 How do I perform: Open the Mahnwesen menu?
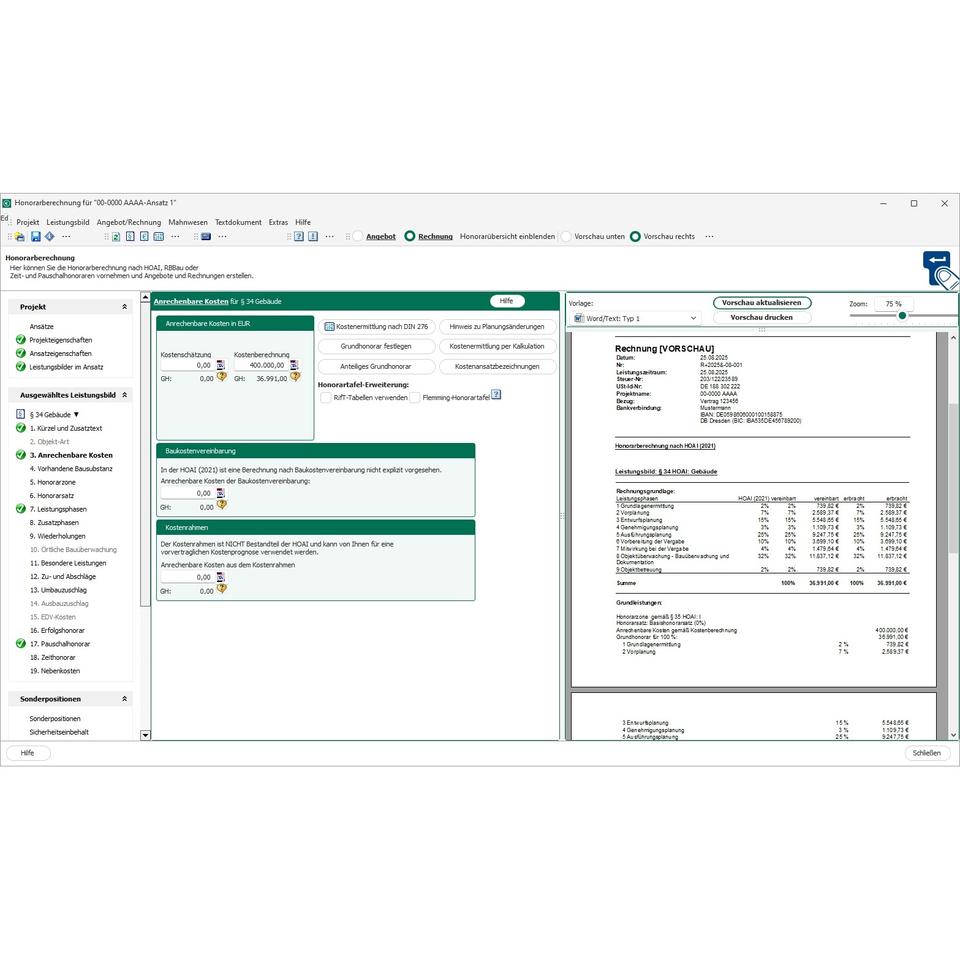point(188,222)
